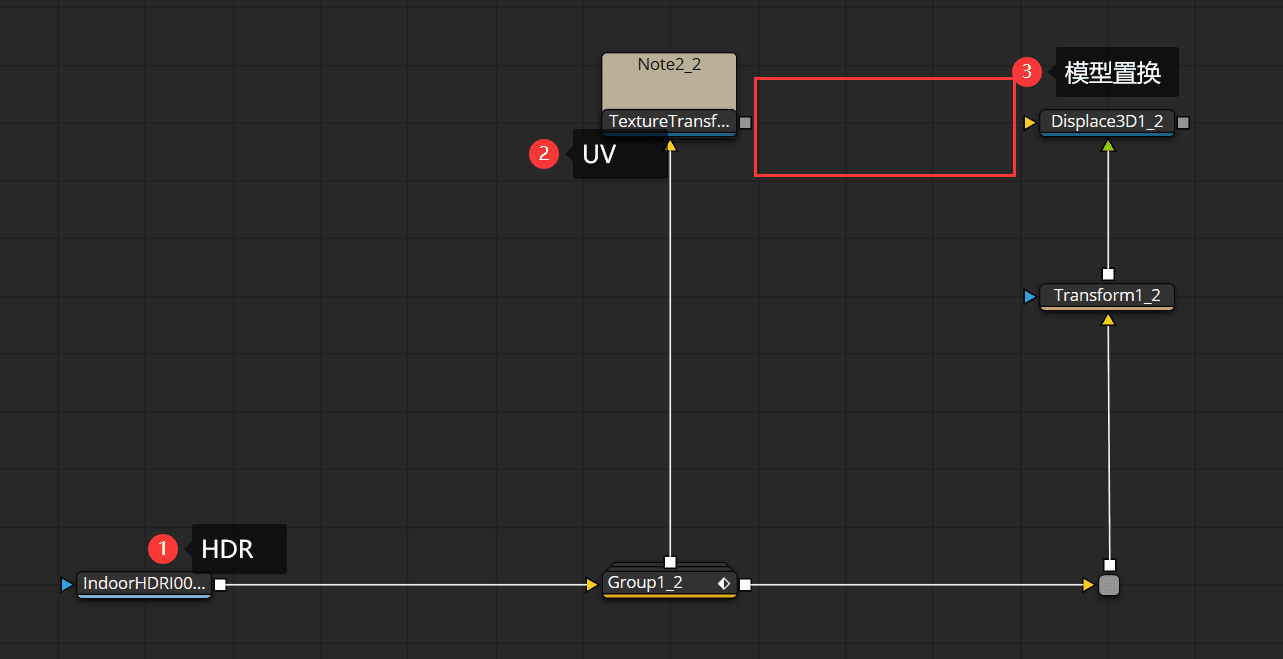The width and height of the screenshot is (1283, 659).
Task: Click the yellow input arrow on Group1_2
Action: click(592, 585)
